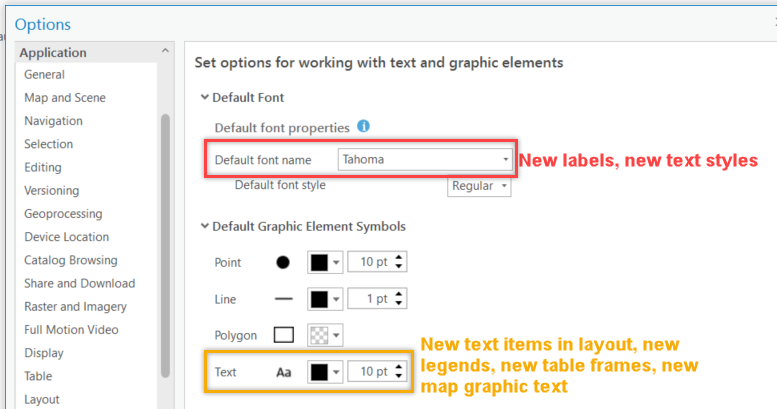Click the Line width input field
777x409 pixels.
[370, 299]
